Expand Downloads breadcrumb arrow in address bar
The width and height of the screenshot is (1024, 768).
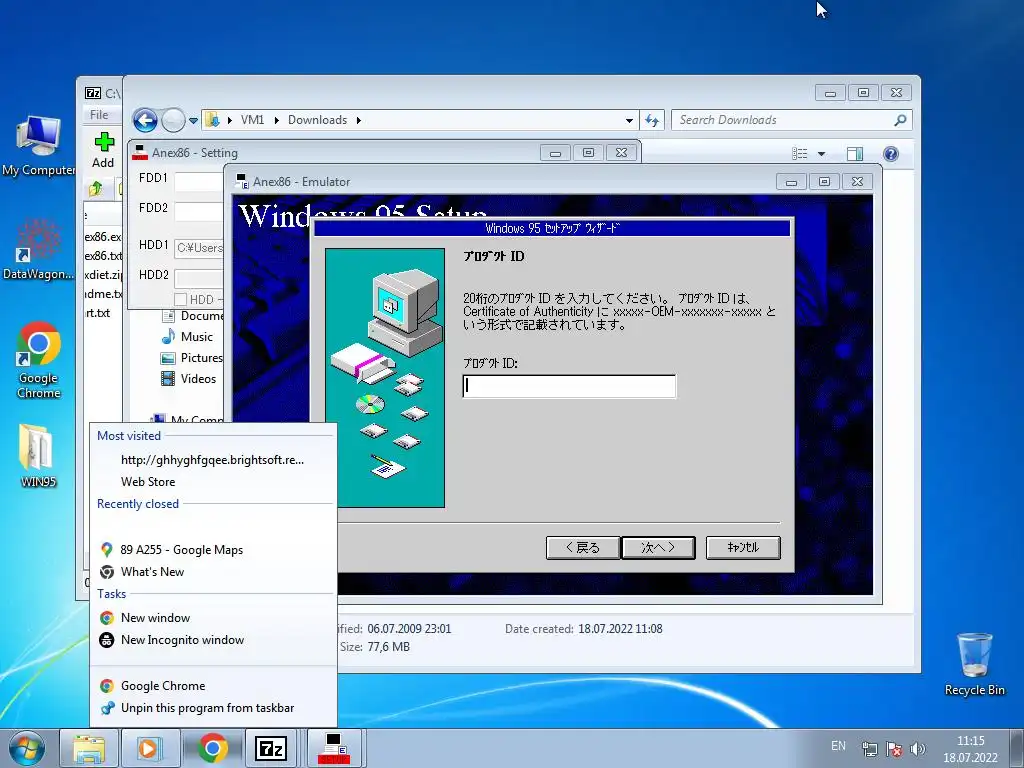point(359,120)
